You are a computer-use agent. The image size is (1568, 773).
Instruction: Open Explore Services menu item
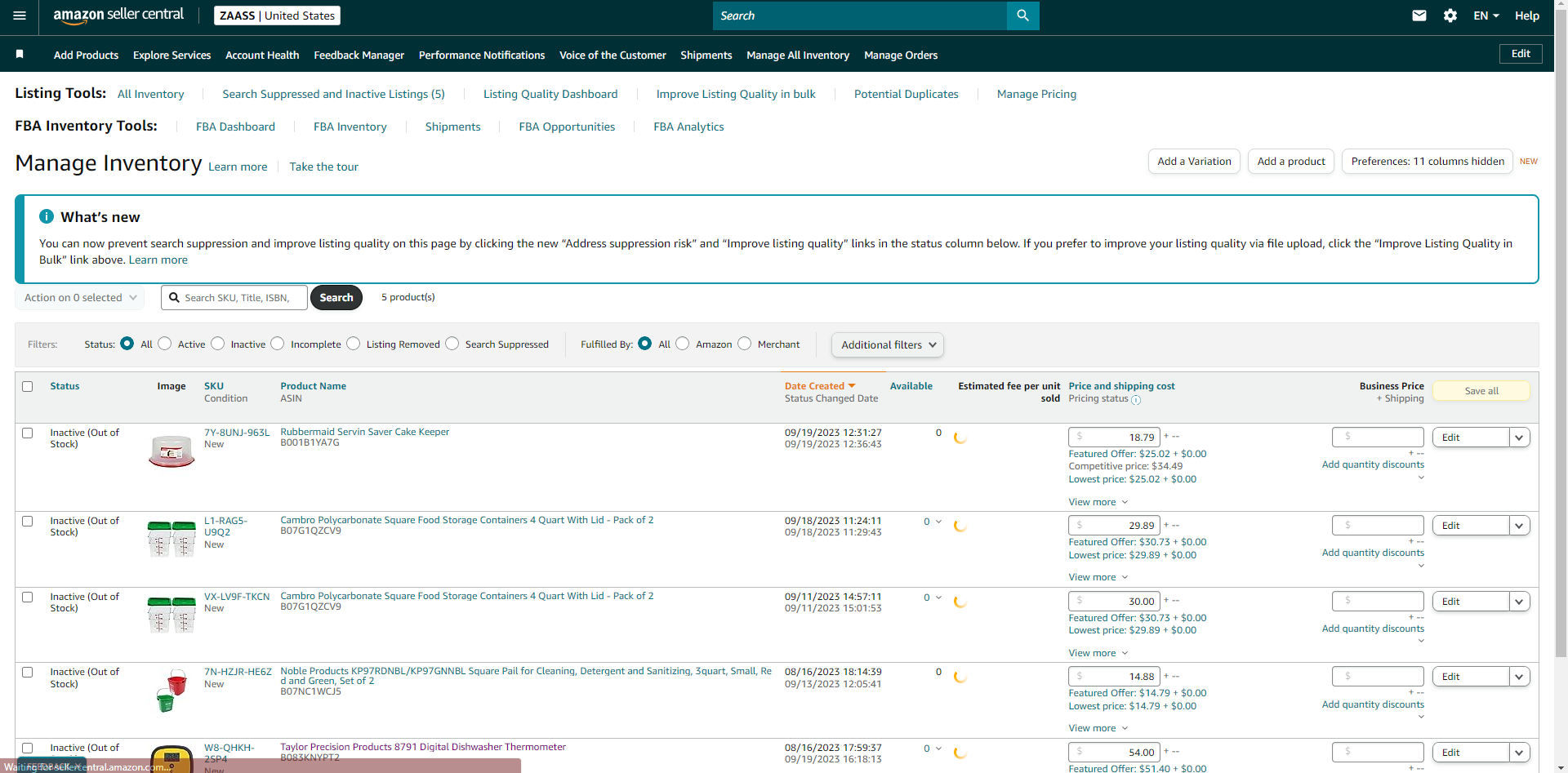click(171, 56)
